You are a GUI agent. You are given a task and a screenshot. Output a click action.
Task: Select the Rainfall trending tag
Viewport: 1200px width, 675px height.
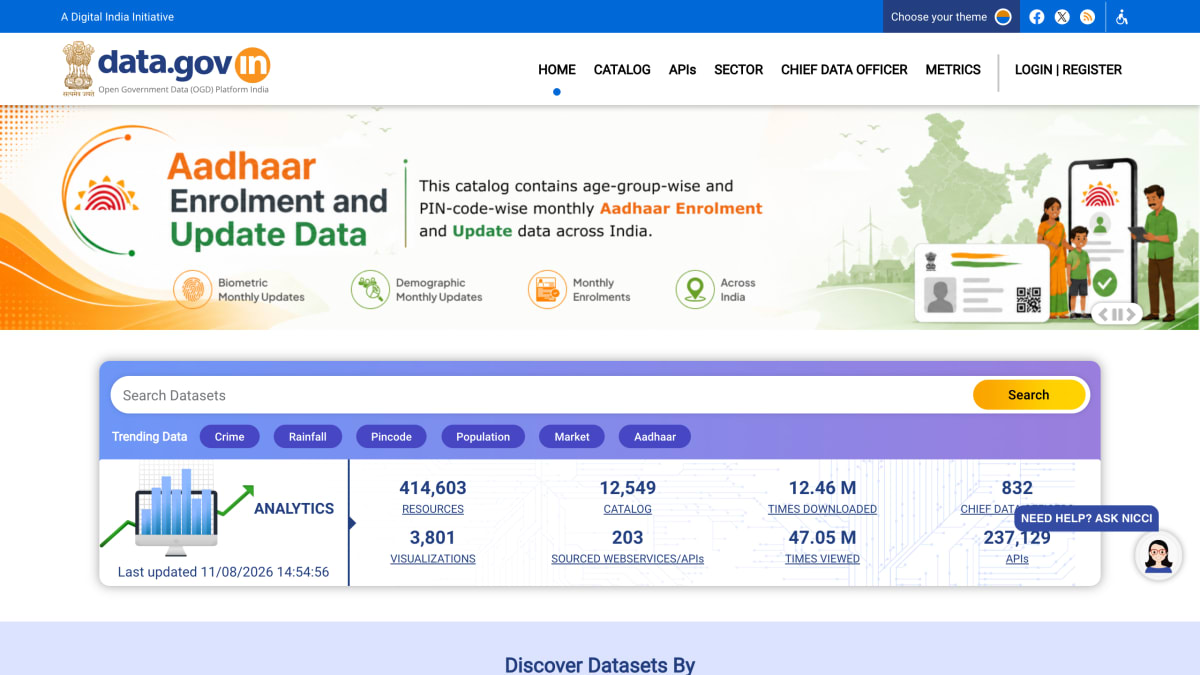(308, 437)
